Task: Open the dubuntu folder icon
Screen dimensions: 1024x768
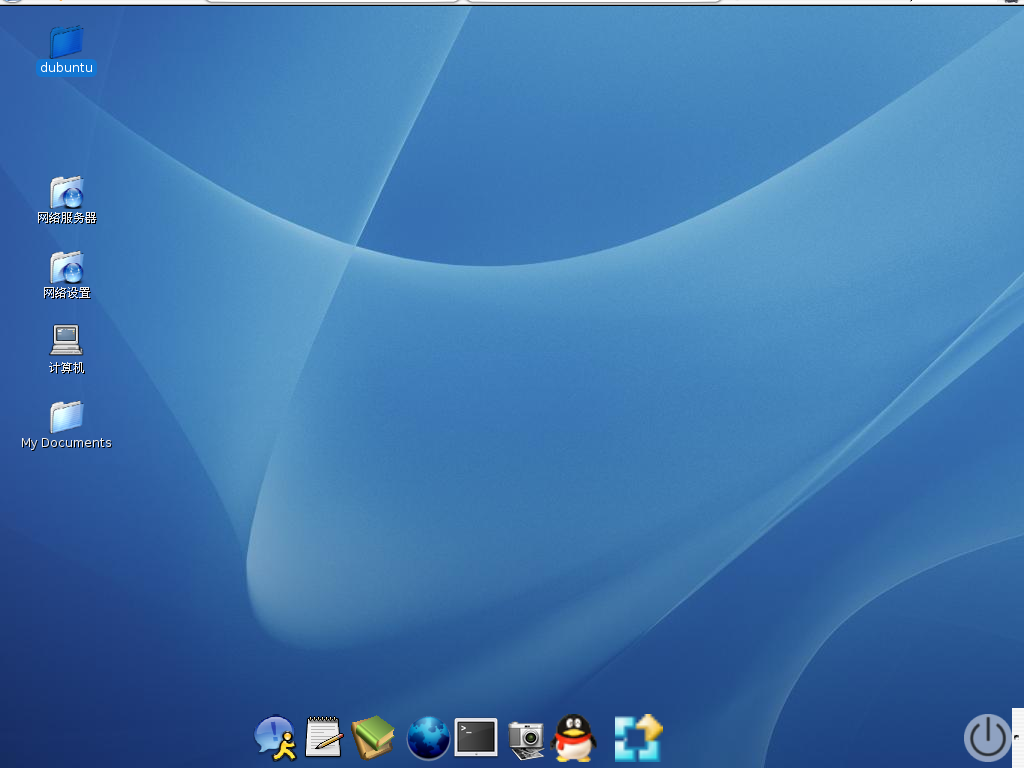Action: 66,41
